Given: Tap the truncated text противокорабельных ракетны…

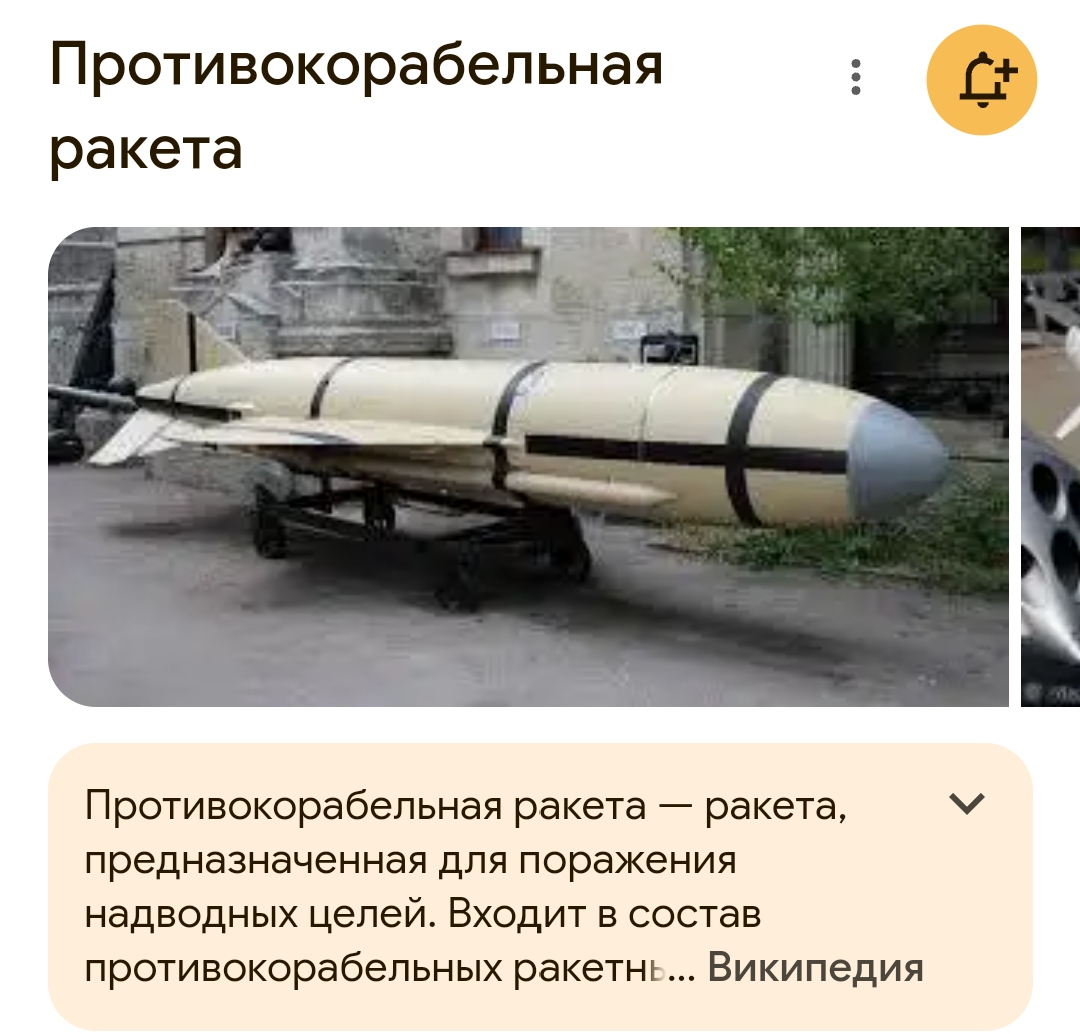Looking at the screenshot, I should (x=391, y=968).
